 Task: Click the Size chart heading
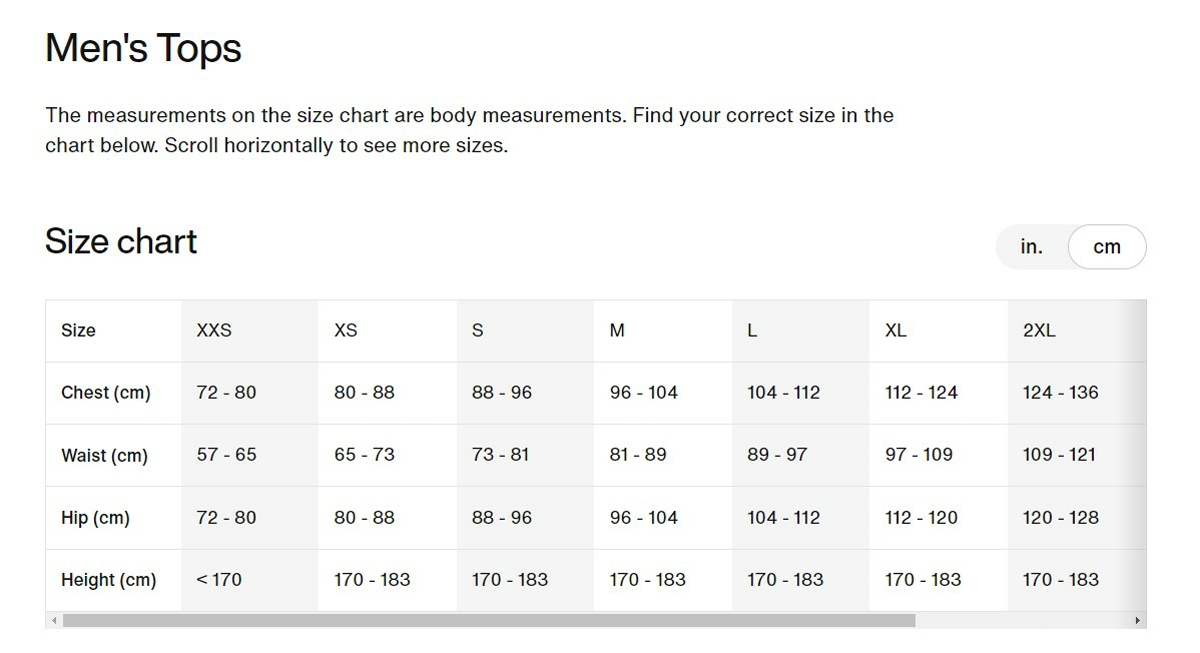tap(121, 241)
